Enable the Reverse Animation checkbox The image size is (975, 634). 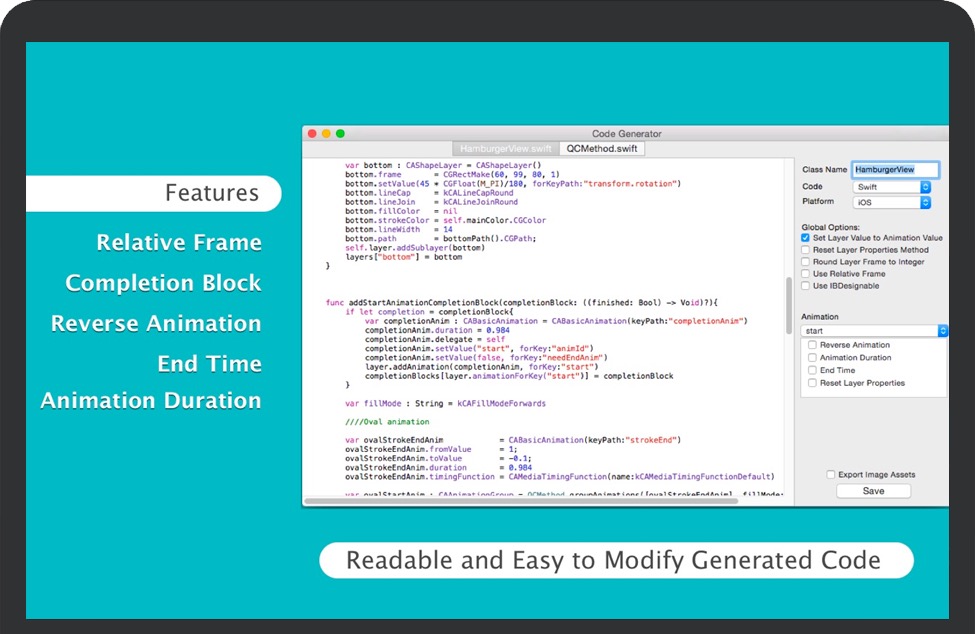(813, 345)
